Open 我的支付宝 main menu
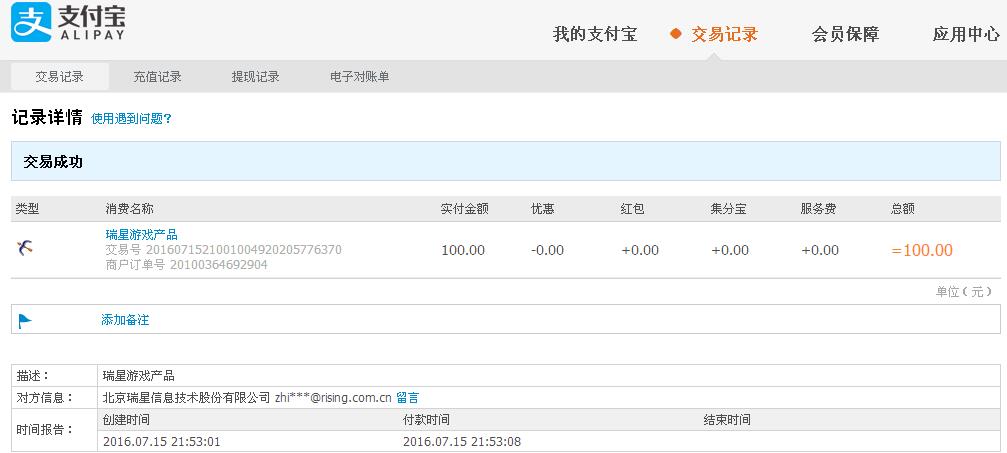The image size is (1007, 453). pyautogui.click(x=595, y=34)
